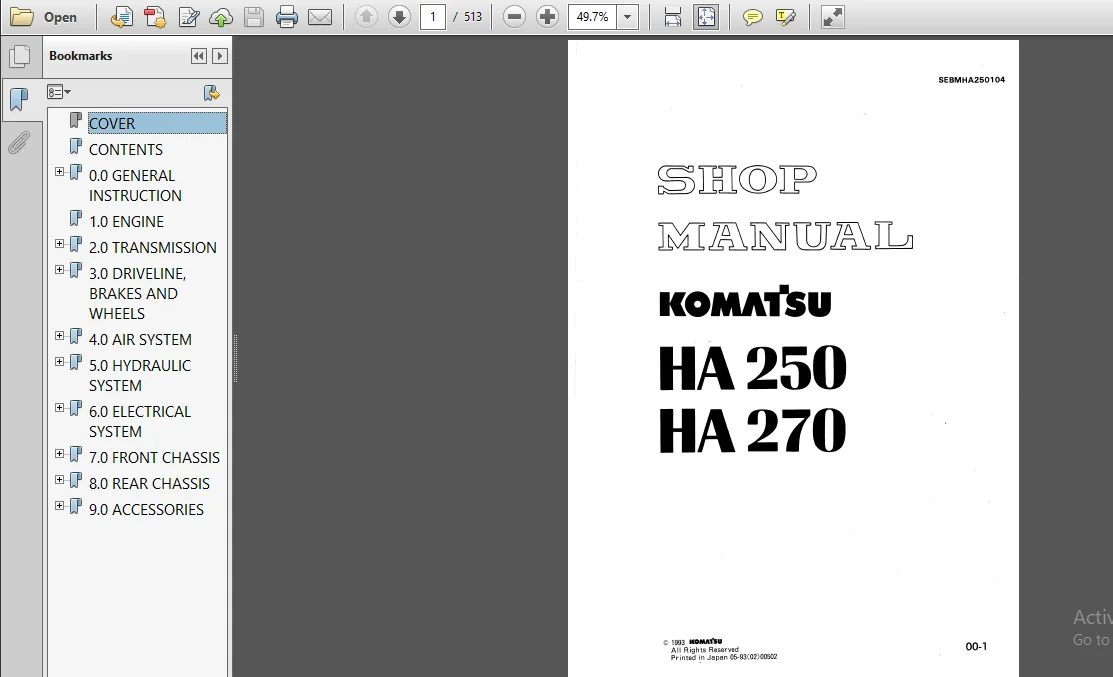Image resolution: width=1113 pixels, height=677 pixels.
Task: Expand the 6.0 ELECTRICAL SYSTEM node
Action: tap(60, 407)
